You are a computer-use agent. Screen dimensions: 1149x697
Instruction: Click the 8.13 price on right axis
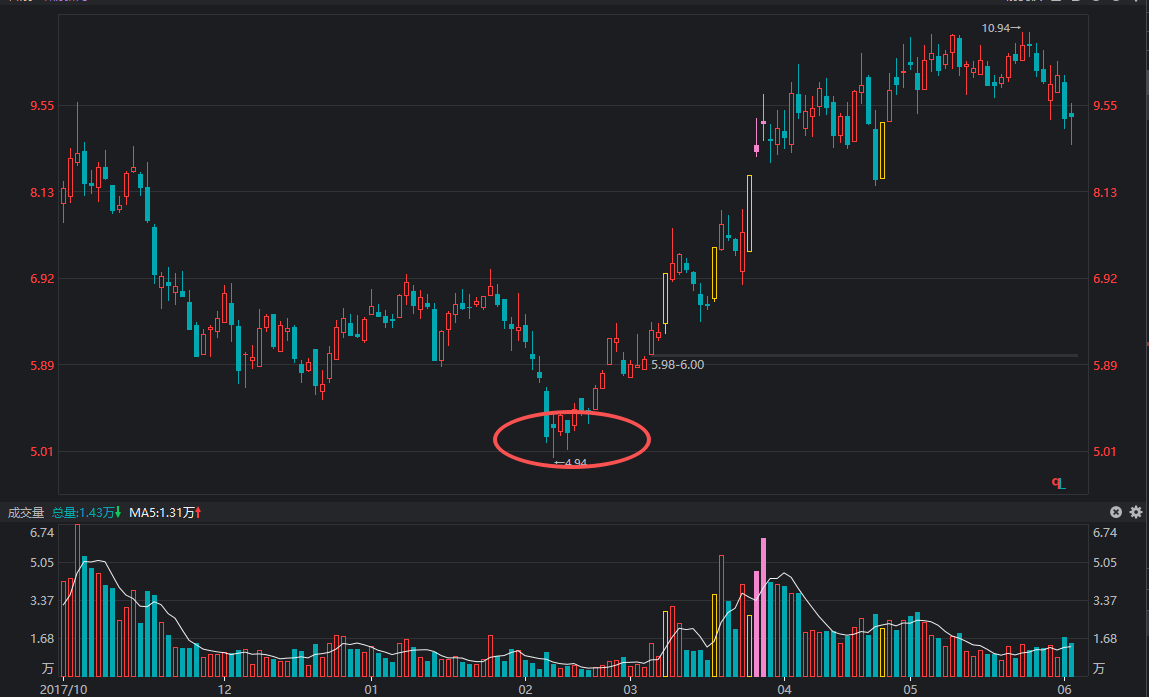(x=1107, y=193)
